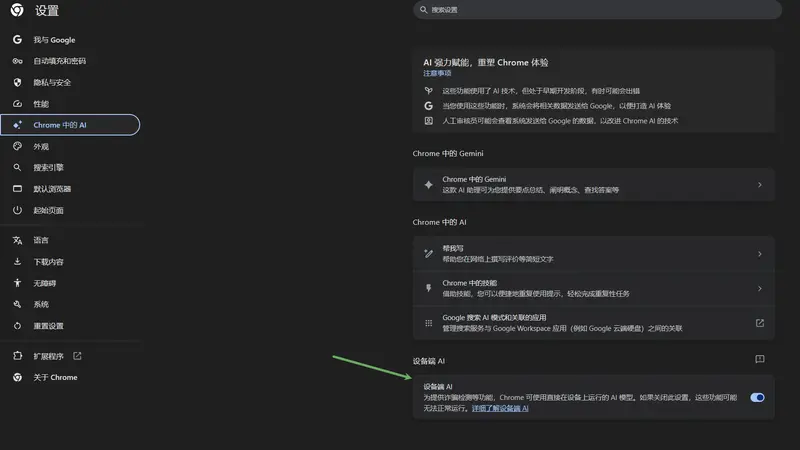The image size is (800, 450).
Task: Click the Chrome 中的技能 row title
Action: pos(469,283)
